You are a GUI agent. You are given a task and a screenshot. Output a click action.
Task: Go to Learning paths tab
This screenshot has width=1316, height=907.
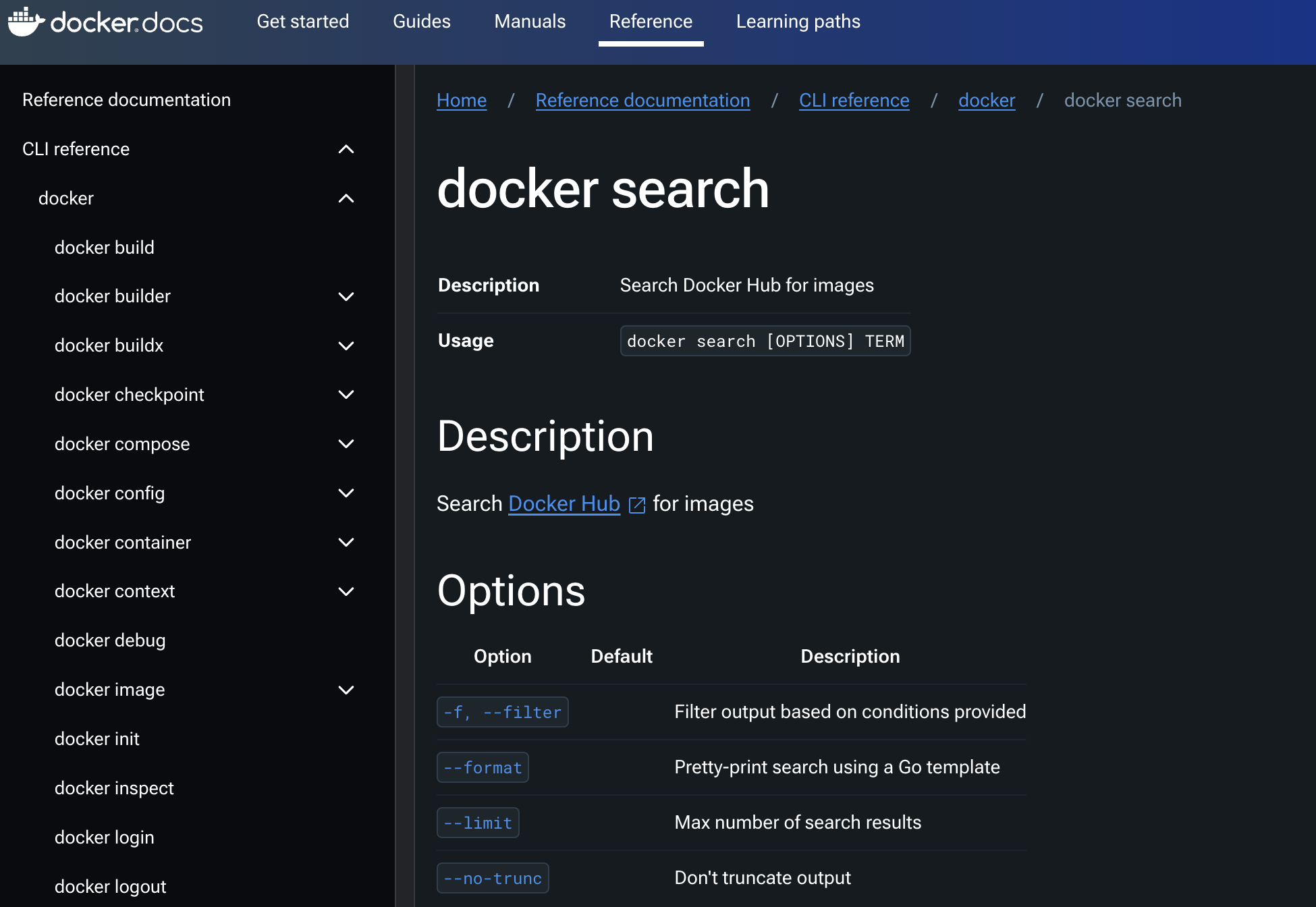[x=798, y=22]
